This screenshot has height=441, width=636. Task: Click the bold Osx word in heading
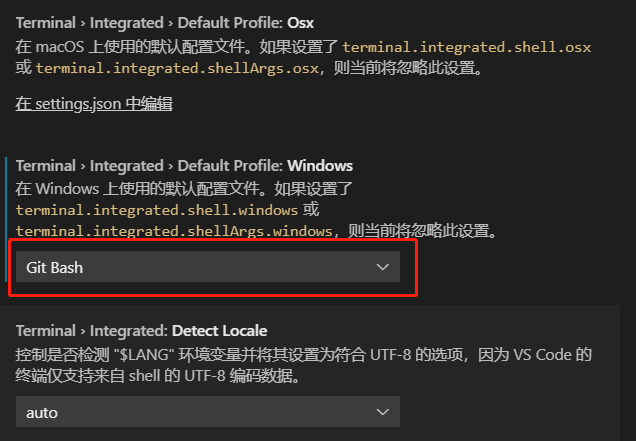pyautogui.click(x=301, y=23)
